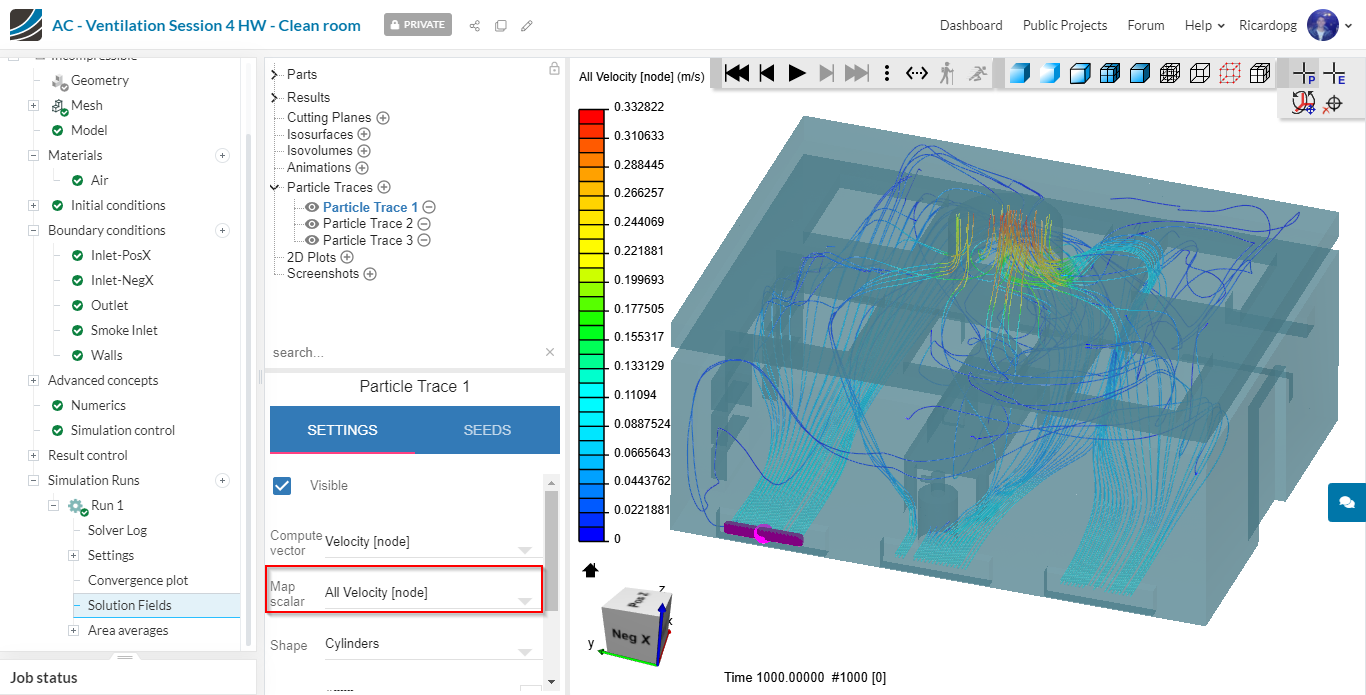Viewport: 1366px width, 695px height.
Task: Click the perspective projection crosshair icon
Action: click(1304, 73)
